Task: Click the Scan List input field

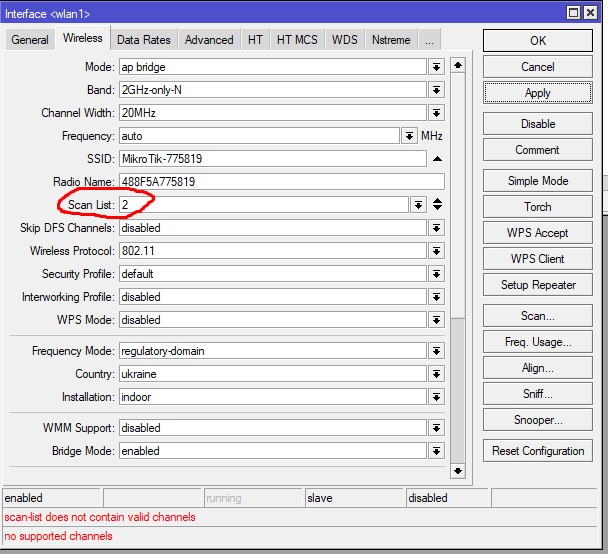Action: click(264, 205)
